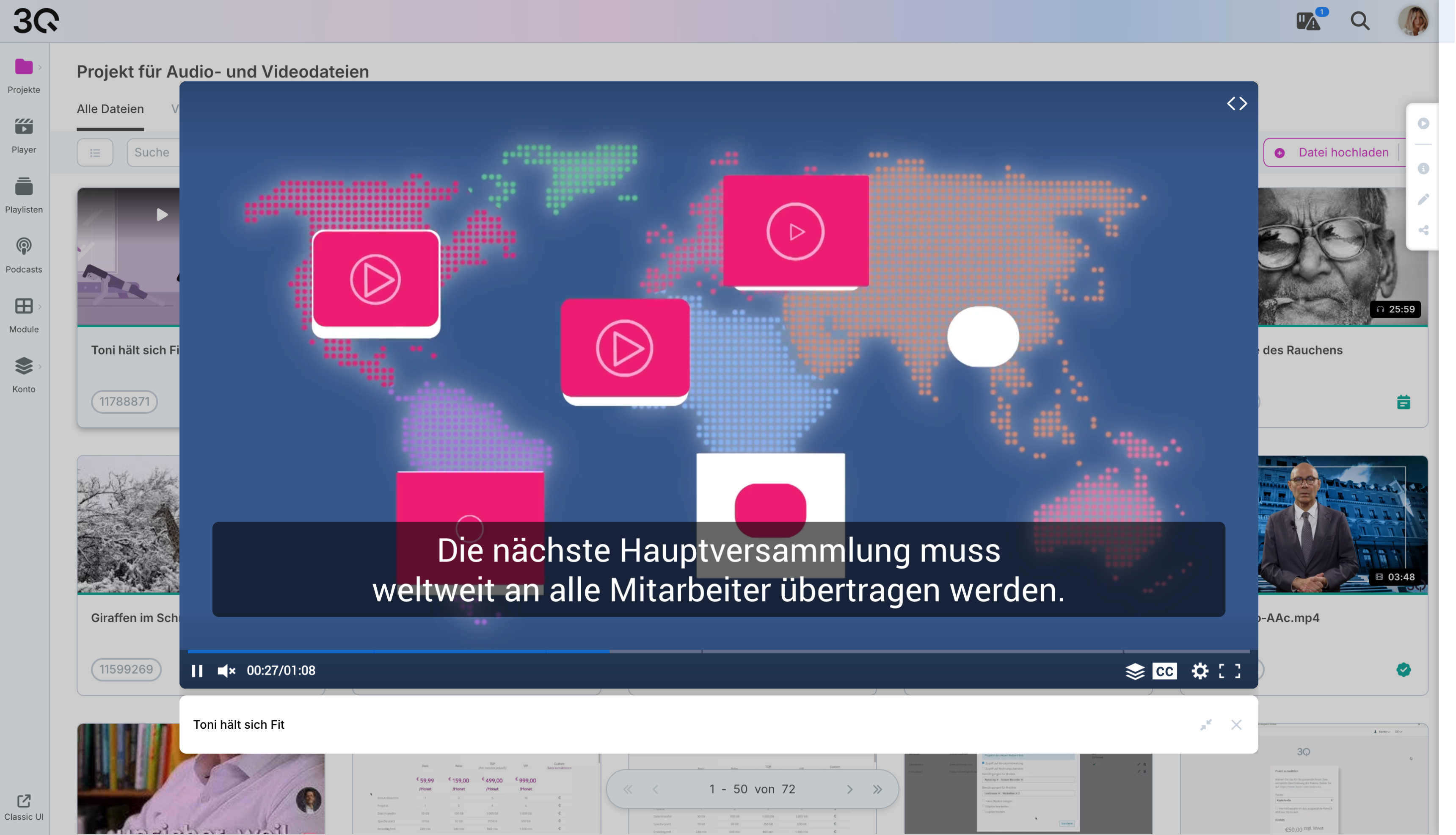Expand the Projekte sidebar submenu
Viewport: 1456px width, 835px height.
pos(39,67)
